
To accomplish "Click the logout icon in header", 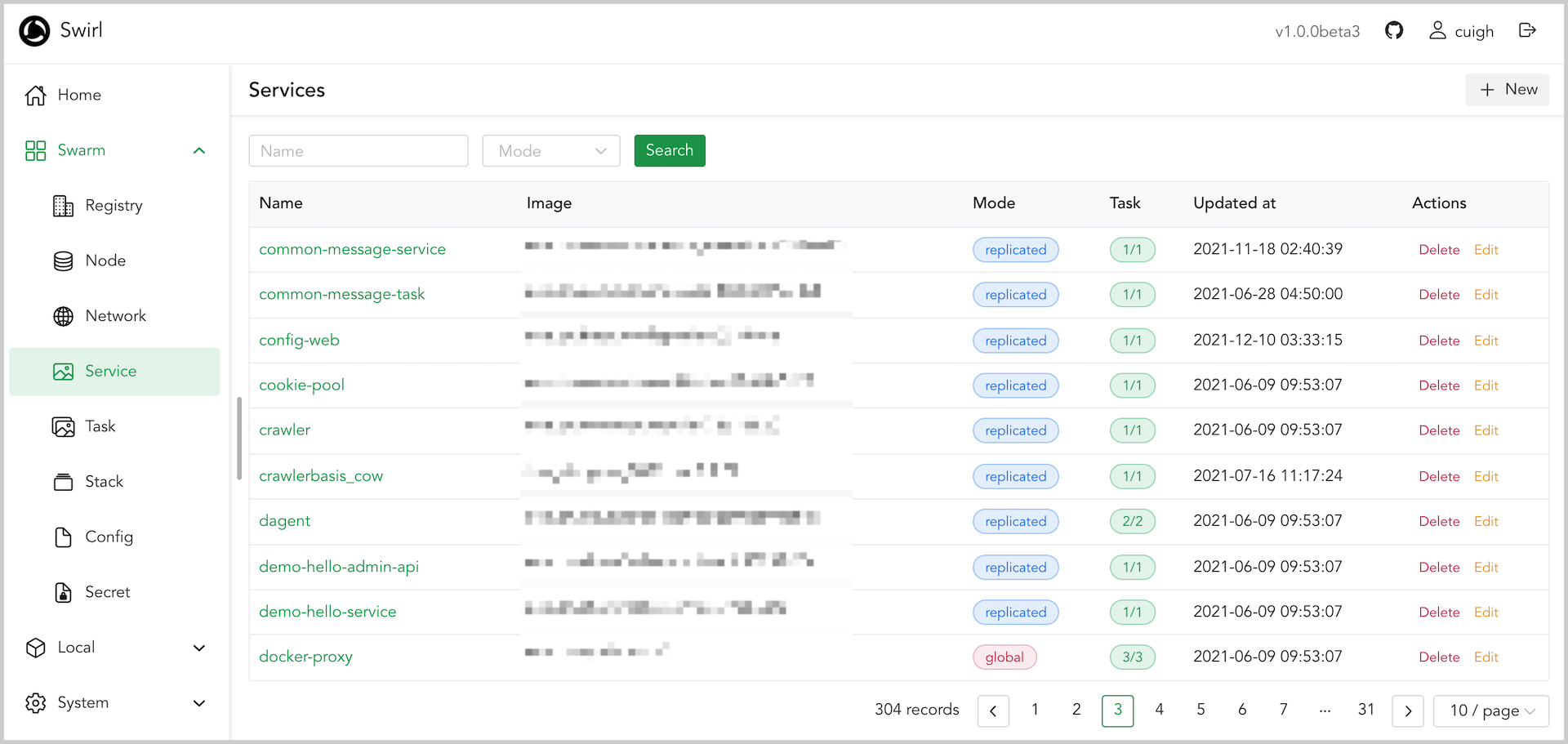I will pos(1527,31).
